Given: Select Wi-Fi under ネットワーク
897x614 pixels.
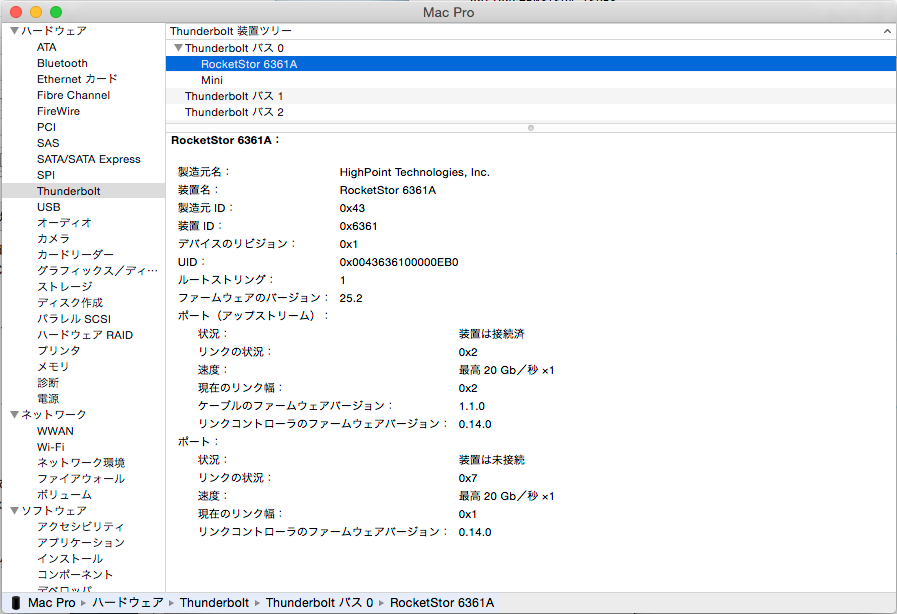Looking at the screenshot, I should [50, 447].
